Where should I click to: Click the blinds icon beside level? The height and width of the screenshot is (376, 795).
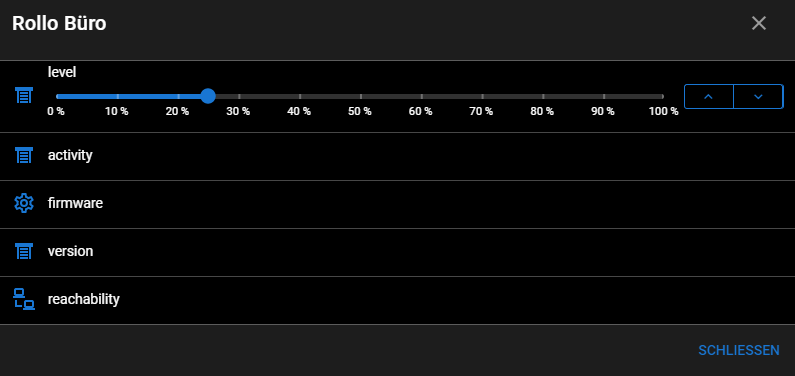tap(24, 95)
